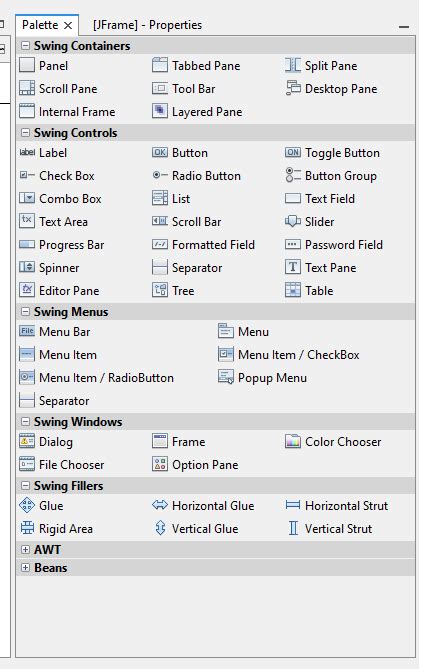This screenshot has width=433, height=669.
Task: Select the Color Chooser icon
Action: (x=293, y=441)
